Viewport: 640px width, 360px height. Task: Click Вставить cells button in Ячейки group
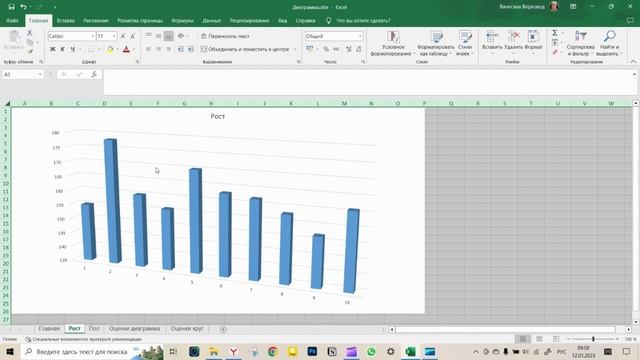tap(492, 42)
